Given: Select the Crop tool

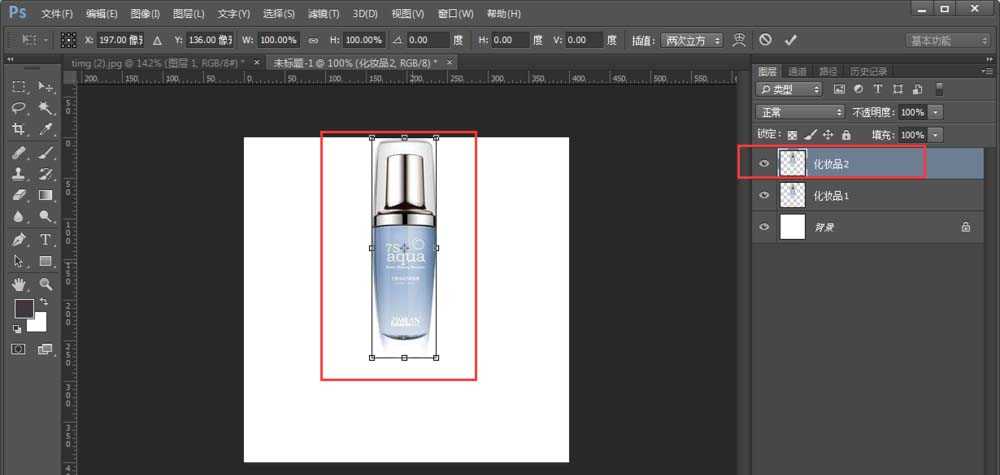Looking at the screenshot, I should pos(19,130).
